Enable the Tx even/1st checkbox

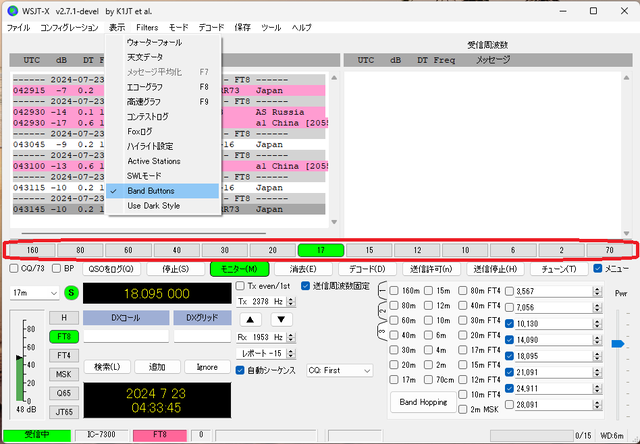(241, 286)
